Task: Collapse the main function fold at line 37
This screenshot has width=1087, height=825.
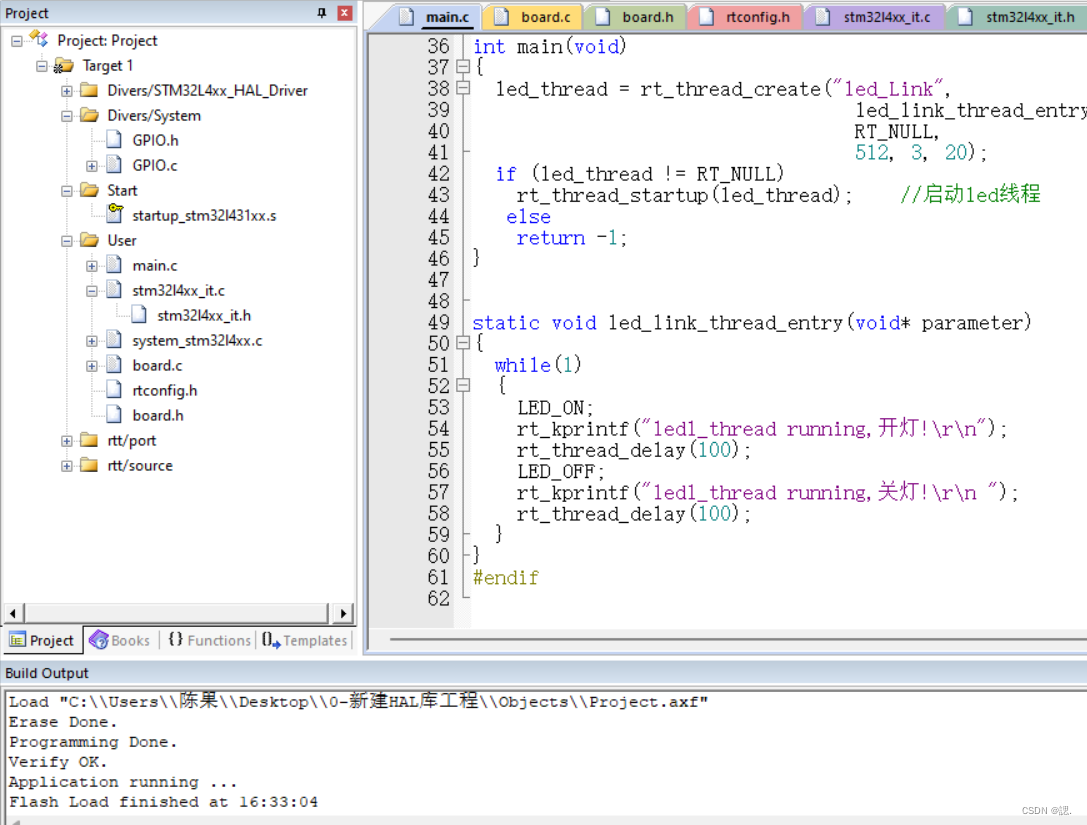Action: pos(461,66)
